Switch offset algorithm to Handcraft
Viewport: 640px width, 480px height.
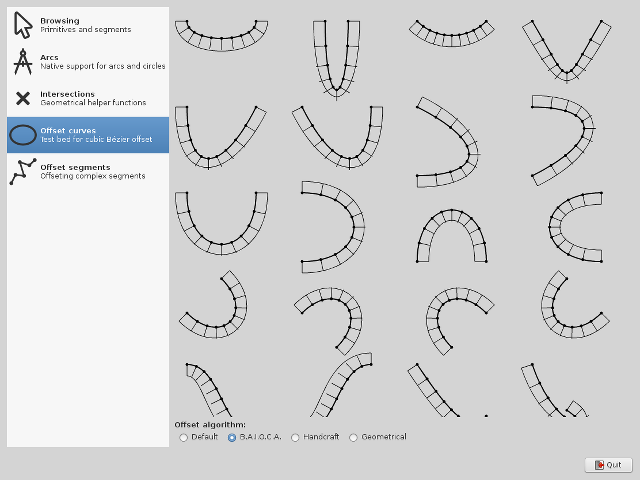(295, 437)
